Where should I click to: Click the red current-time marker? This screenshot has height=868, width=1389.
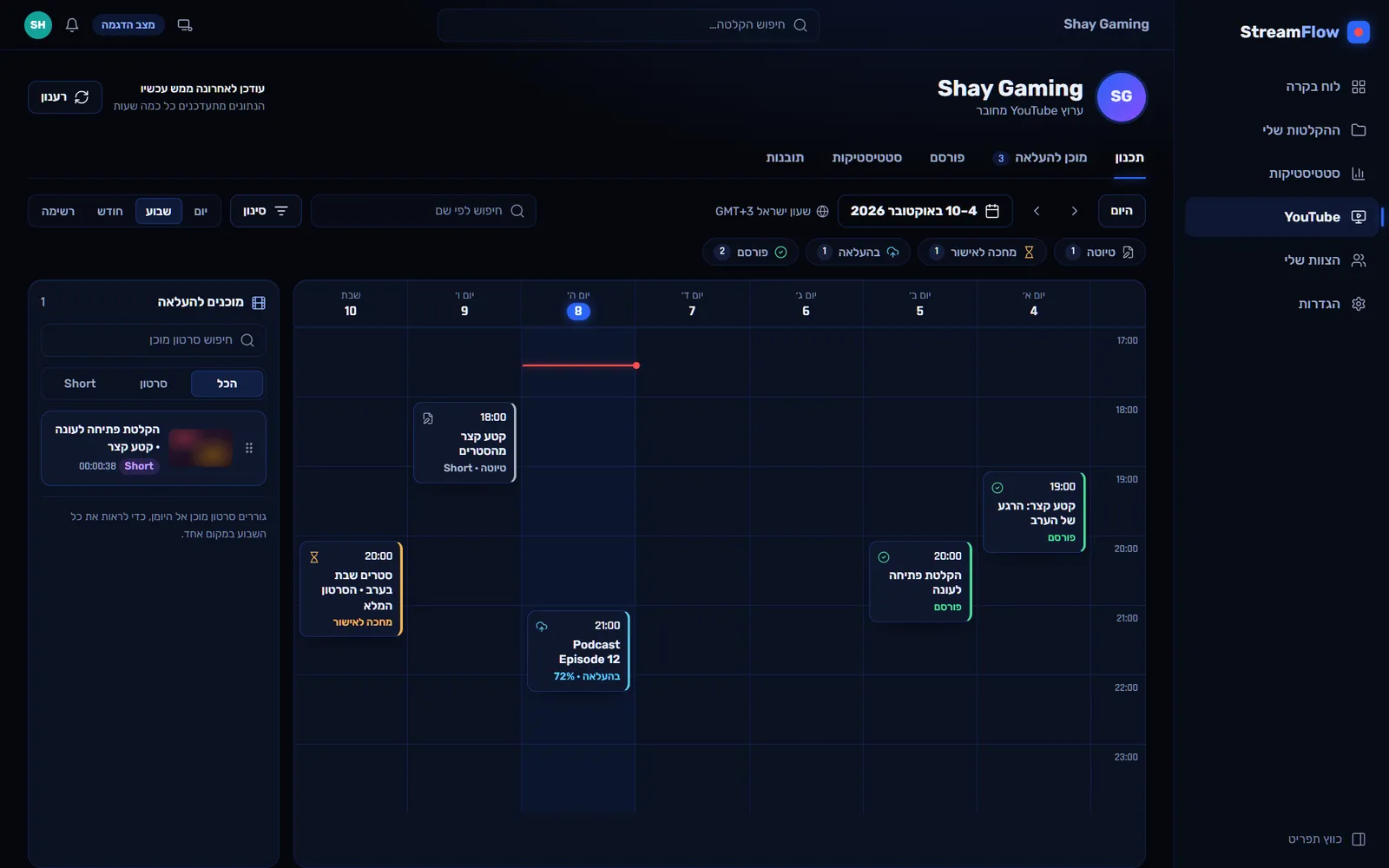[x=579, y=365]
